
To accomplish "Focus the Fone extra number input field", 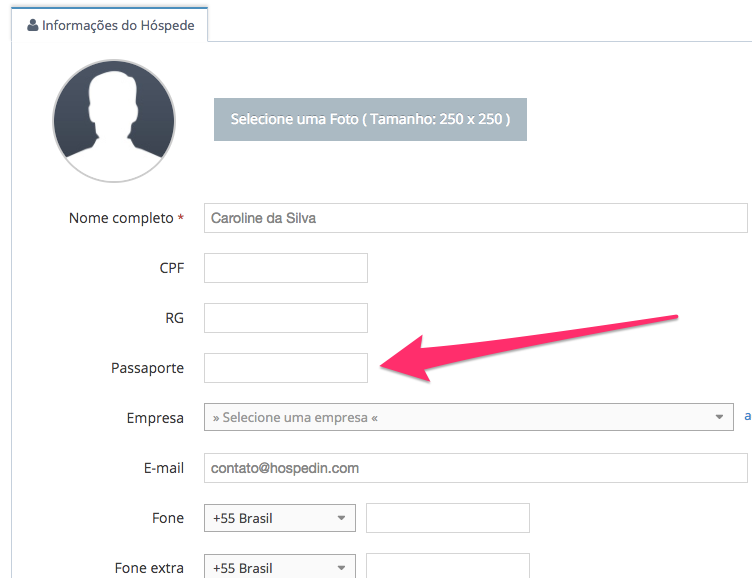I will (x=448, y=566).
